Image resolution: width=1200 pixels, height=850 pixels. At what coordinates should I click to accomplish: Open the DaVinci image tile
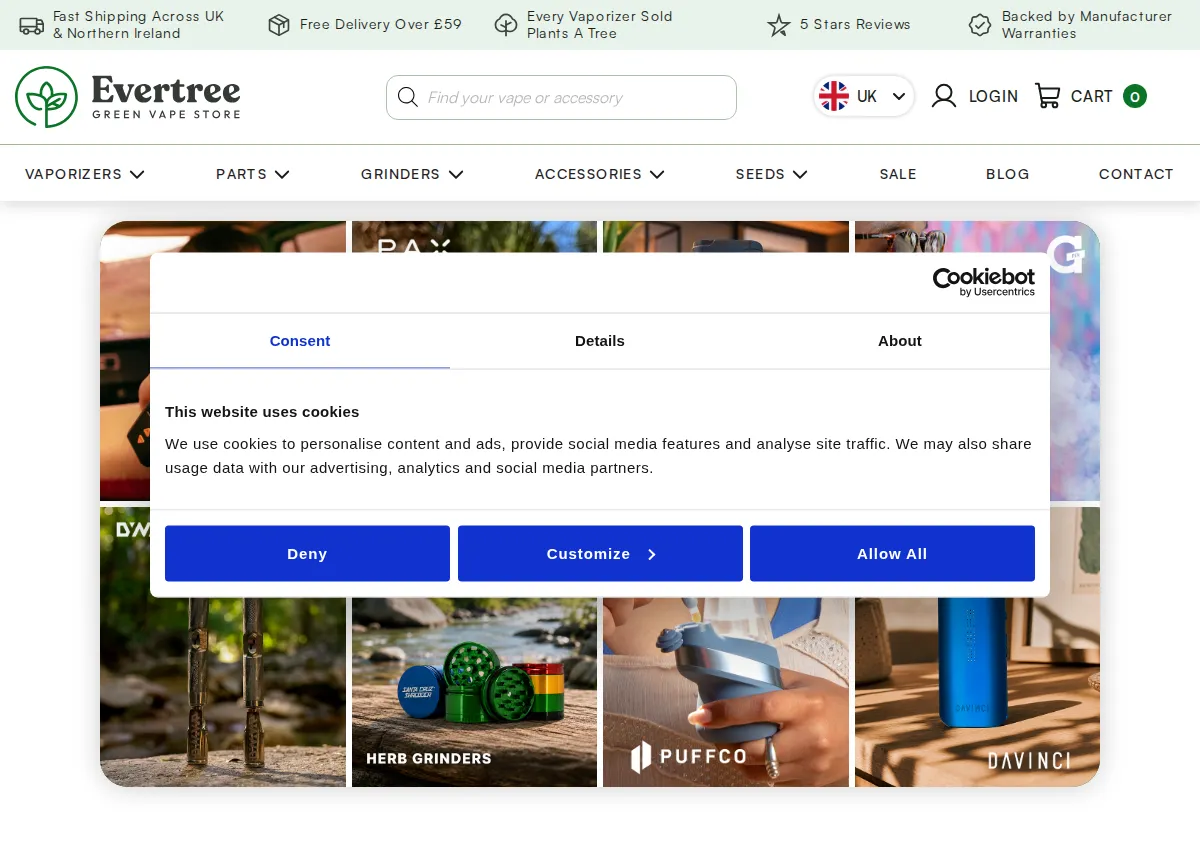[x=977, y=692]
